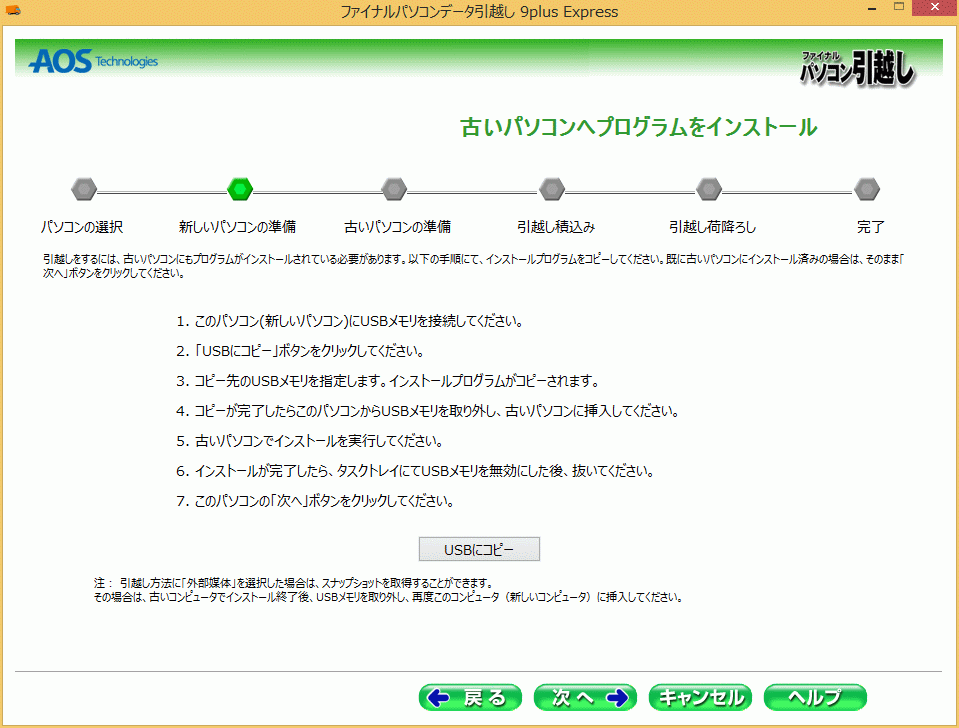This screenshot has width=959, height=728.
Task: Click the USBにコピー button
Action: pos(478,549)
